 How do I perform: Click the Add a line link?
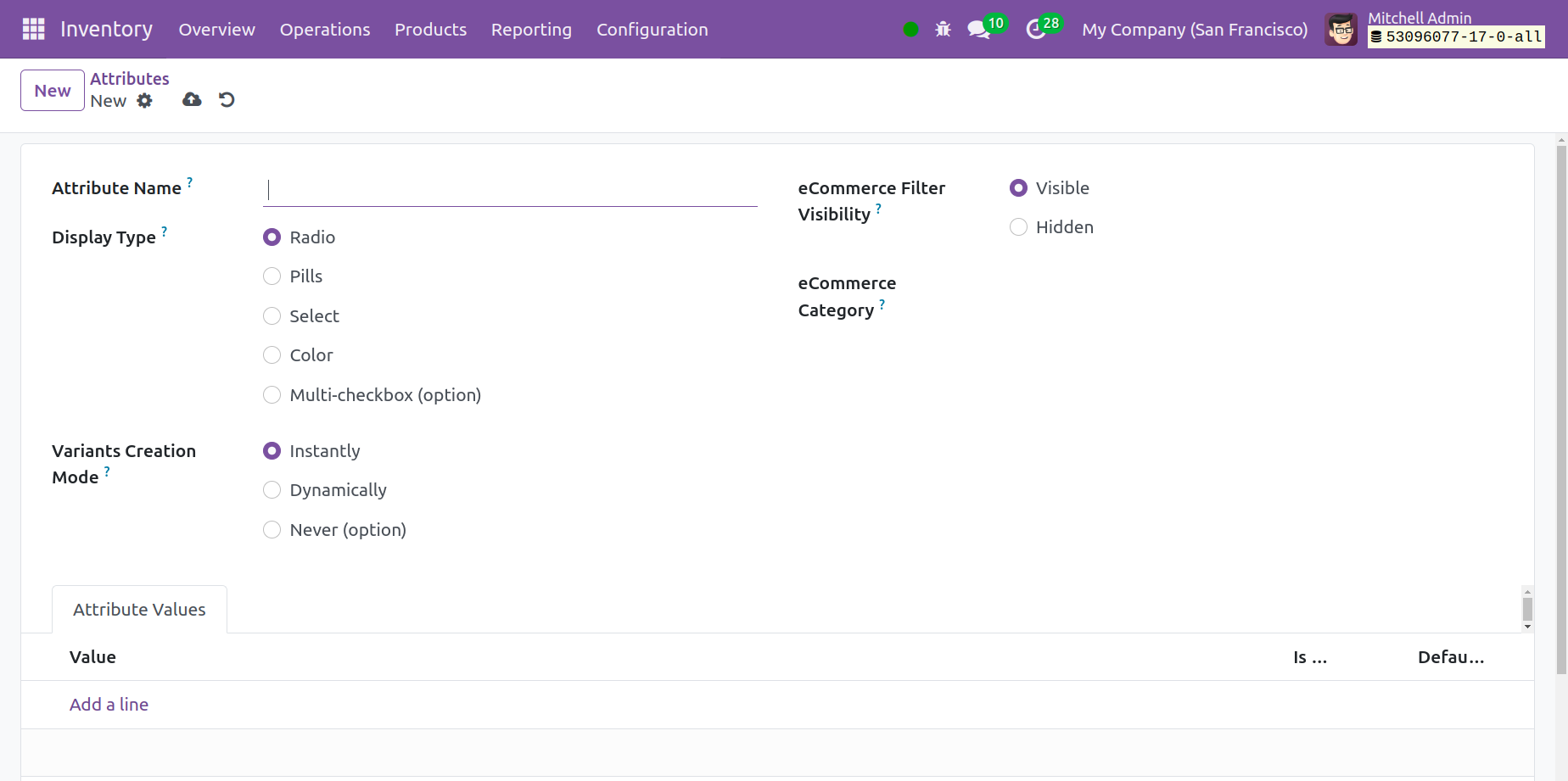coord(109,705)
